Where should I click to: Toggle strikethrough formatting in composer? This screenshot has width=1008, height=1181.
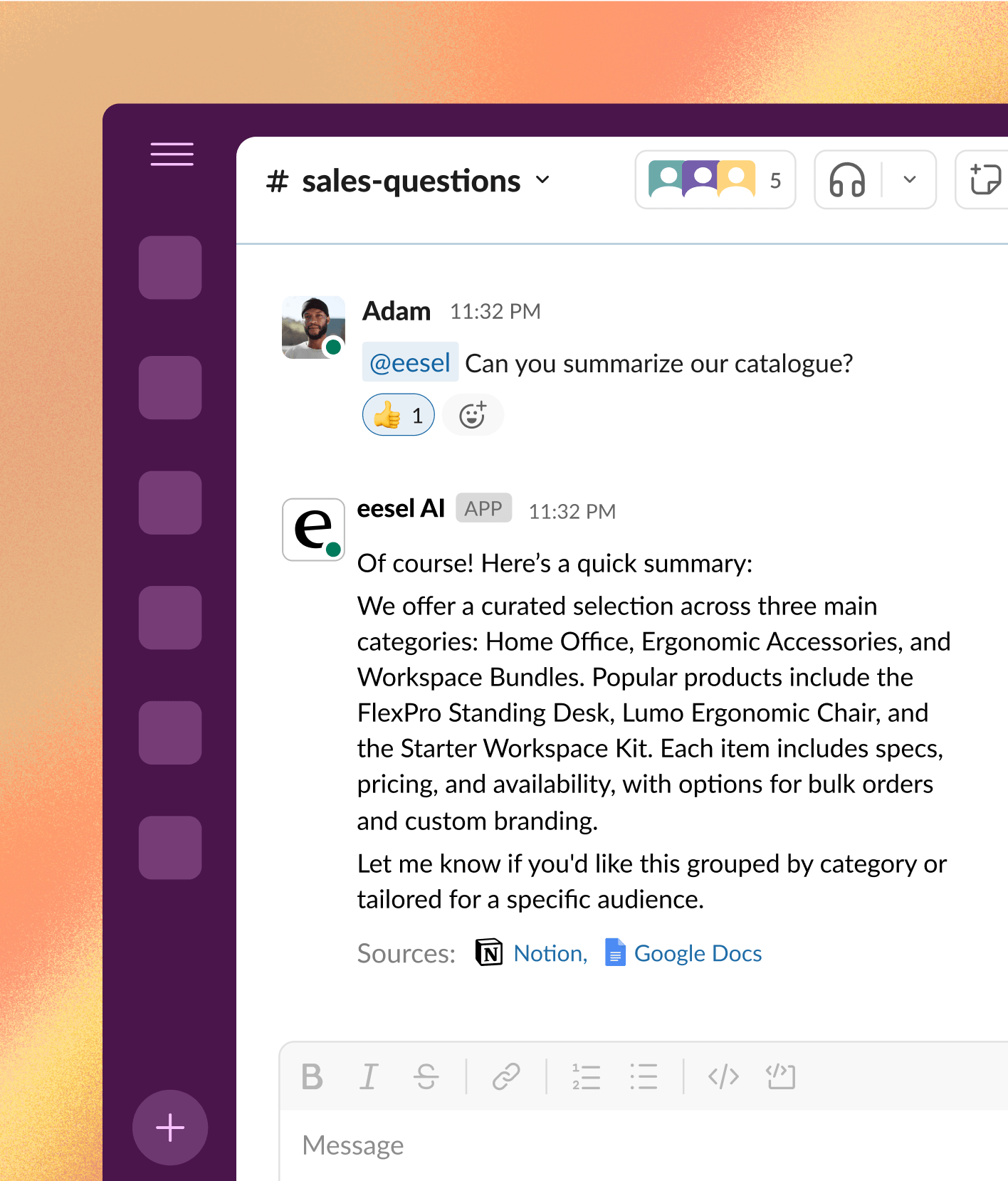click(426, 1076)
